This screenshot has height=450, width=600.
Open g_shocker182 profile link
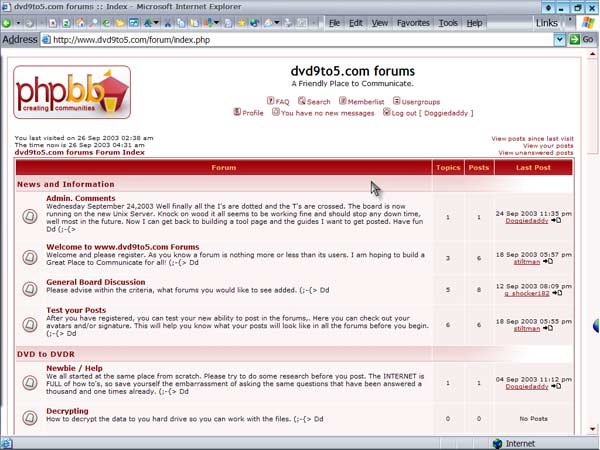click(x=527, y=293)
